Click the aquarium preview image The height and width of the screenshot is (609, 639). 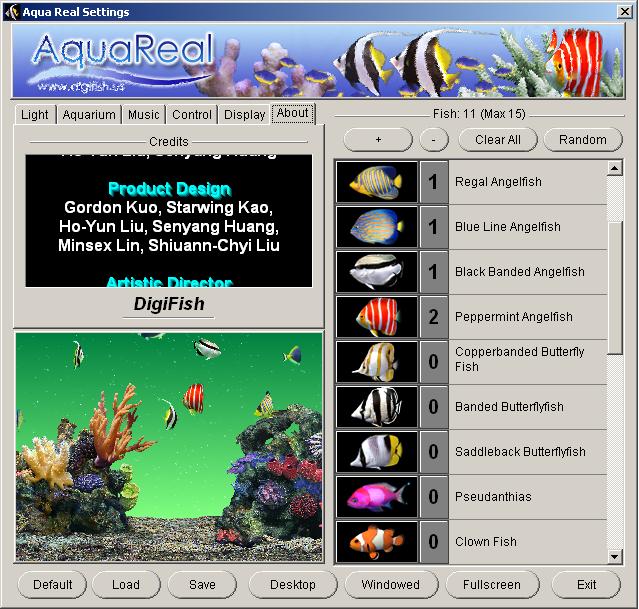169,447
